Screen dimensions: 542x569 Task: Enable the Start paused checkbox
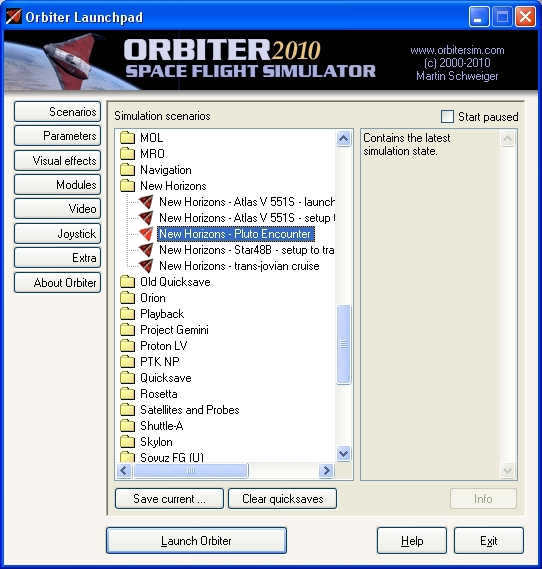[x=447, y=117]
